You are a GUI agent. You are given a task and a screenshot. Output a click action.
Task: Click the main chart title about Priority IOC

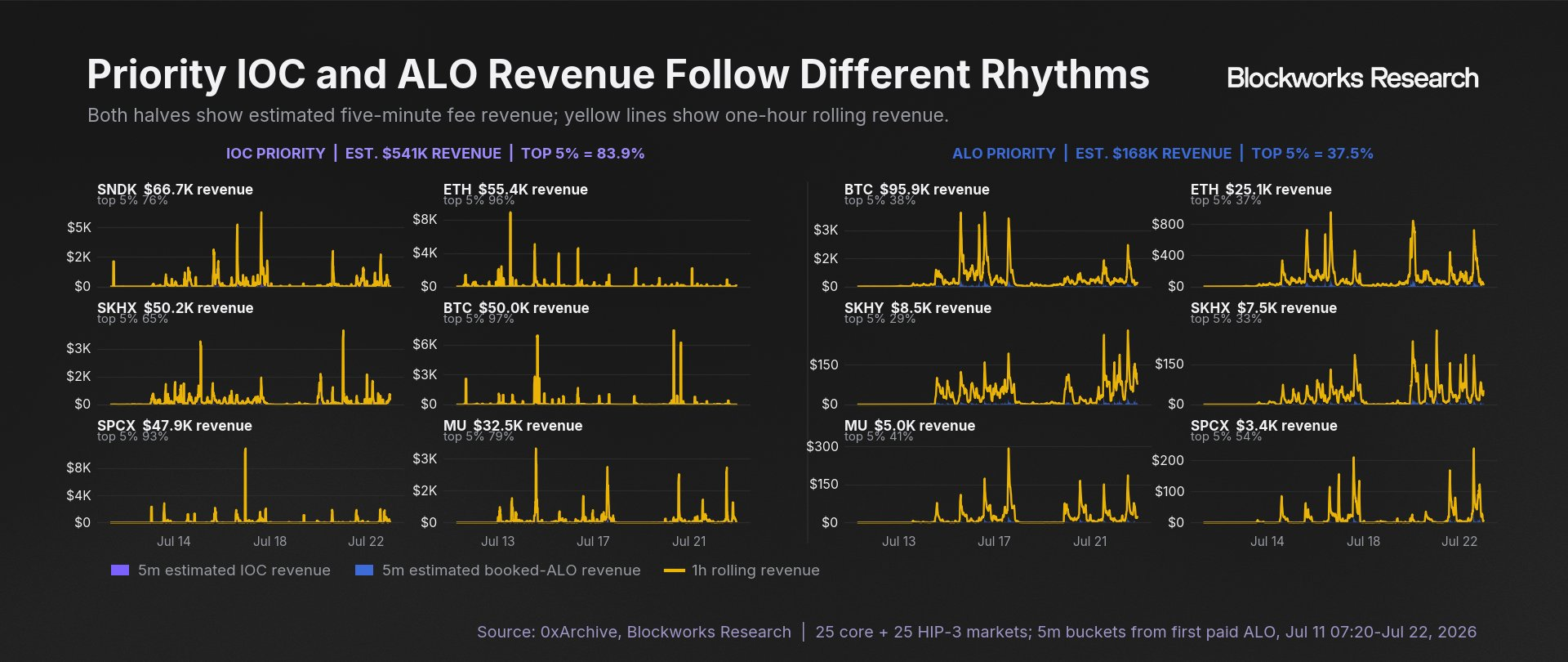tap(618, 74)
